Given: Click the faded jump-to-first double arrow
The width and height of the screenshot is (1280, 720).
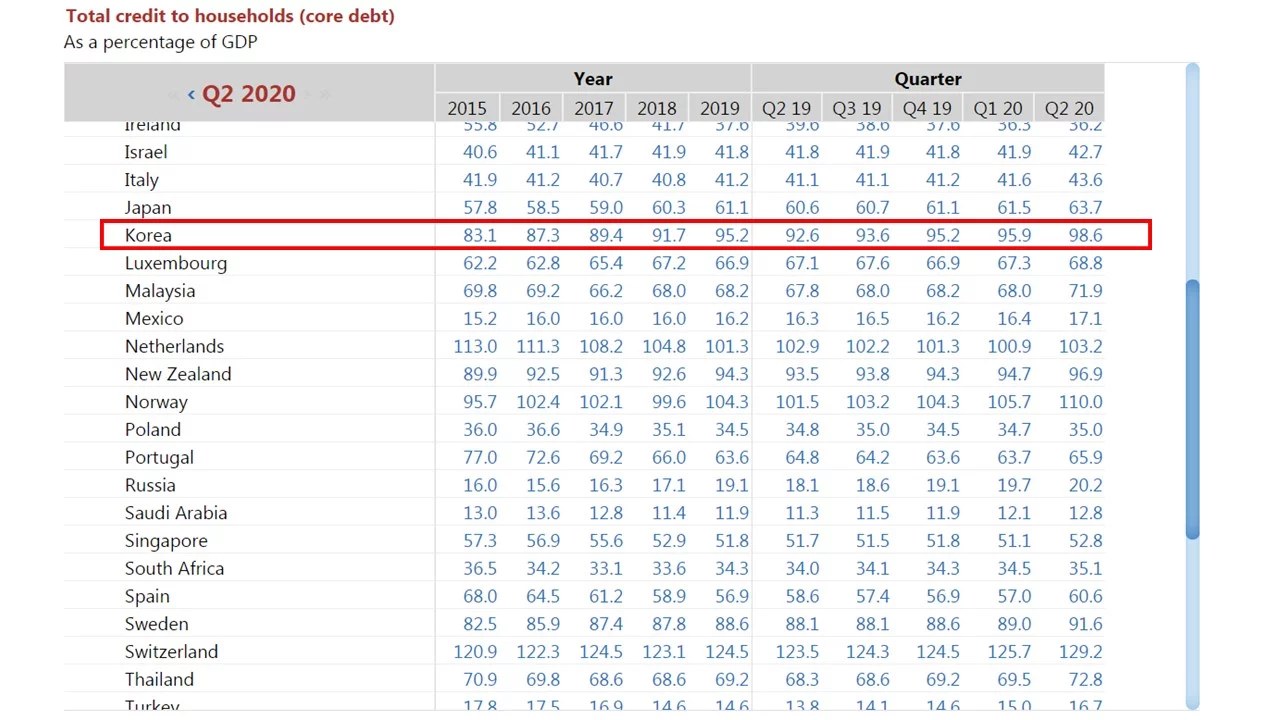Looking at the screenshot, I should point(174,94).
